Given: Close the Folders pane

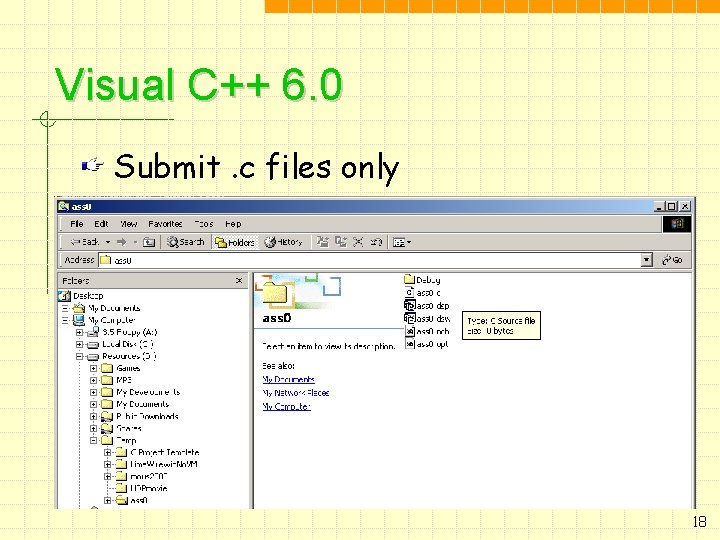Looking at the screenshot, I should [239, 281].
